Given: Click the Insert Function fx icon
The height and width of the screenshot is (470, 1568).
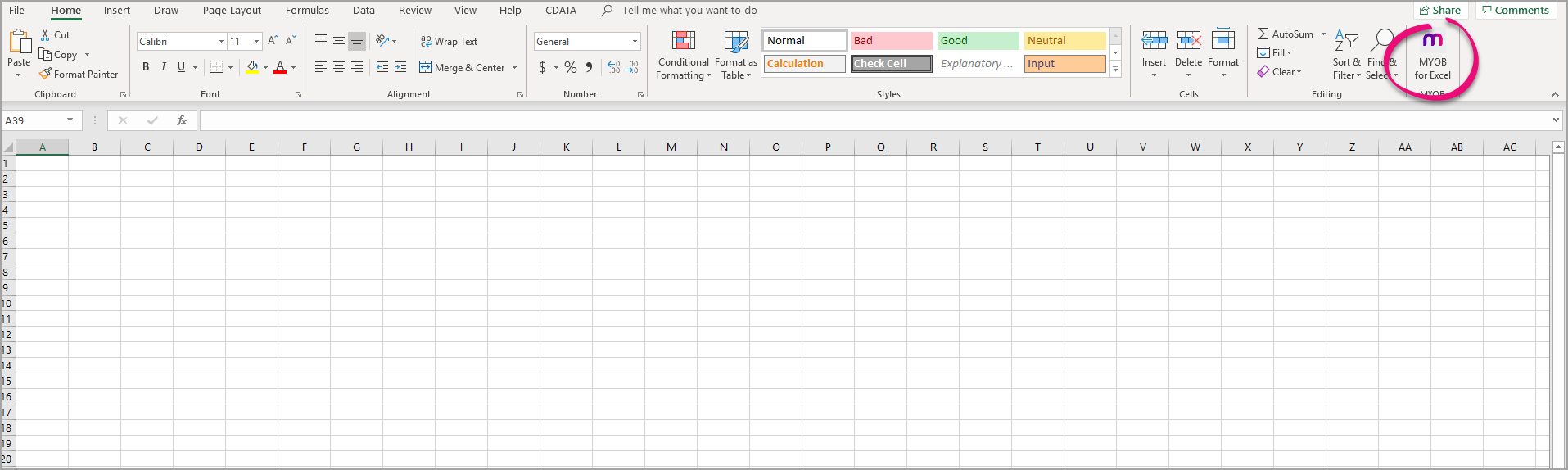Looking at the screenshot, I should [x=182, y=120].
